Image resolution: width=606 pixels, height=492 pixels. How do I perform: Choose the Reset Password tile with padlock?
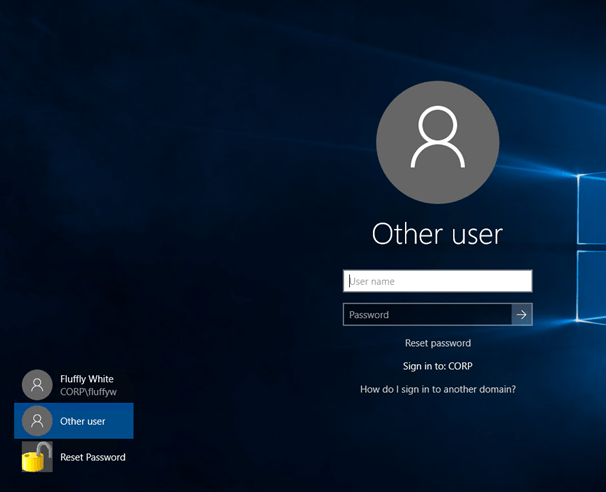(74, 457)
